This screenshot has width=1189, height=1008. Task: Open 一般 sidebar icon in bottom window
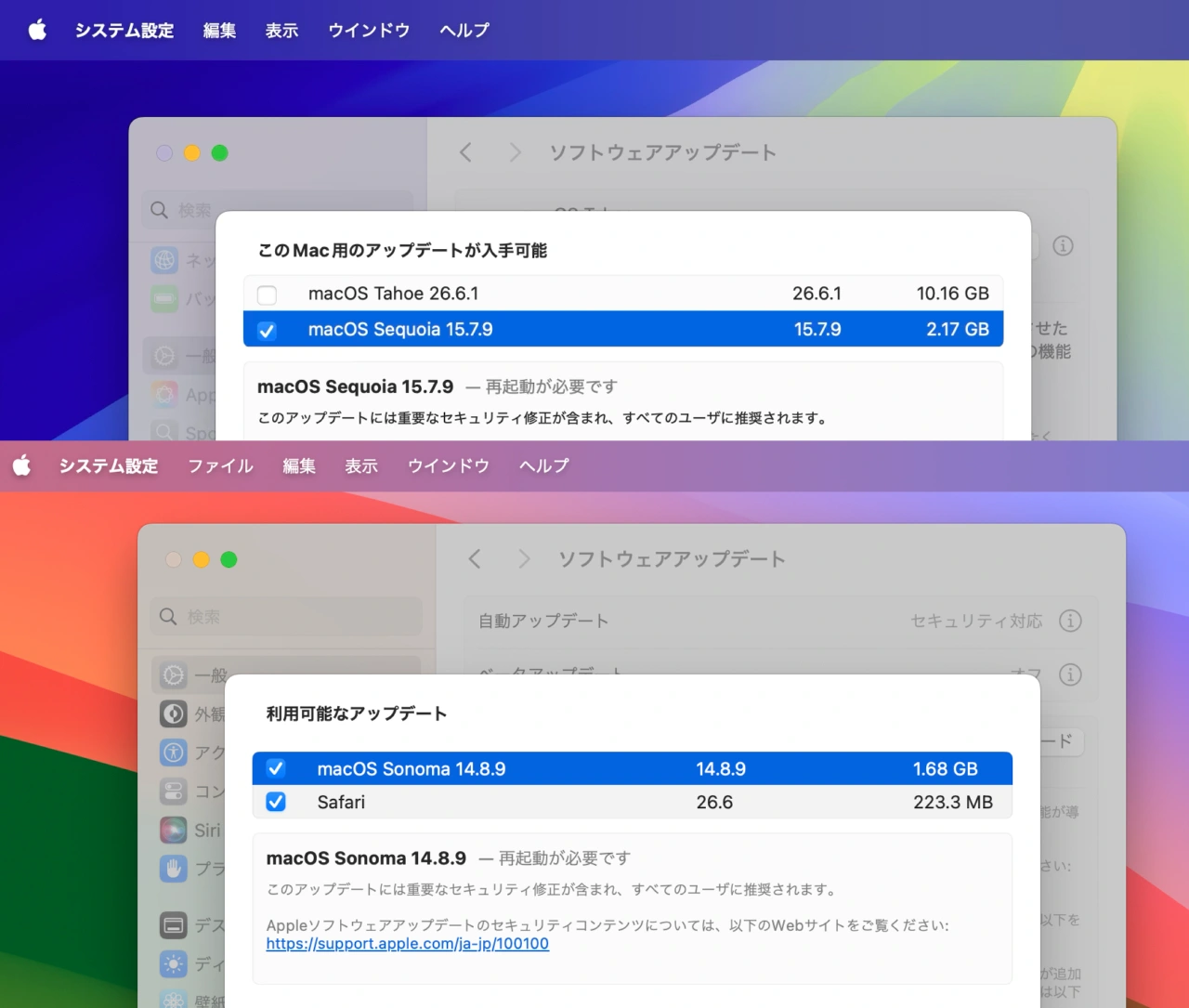click(174, 675)
